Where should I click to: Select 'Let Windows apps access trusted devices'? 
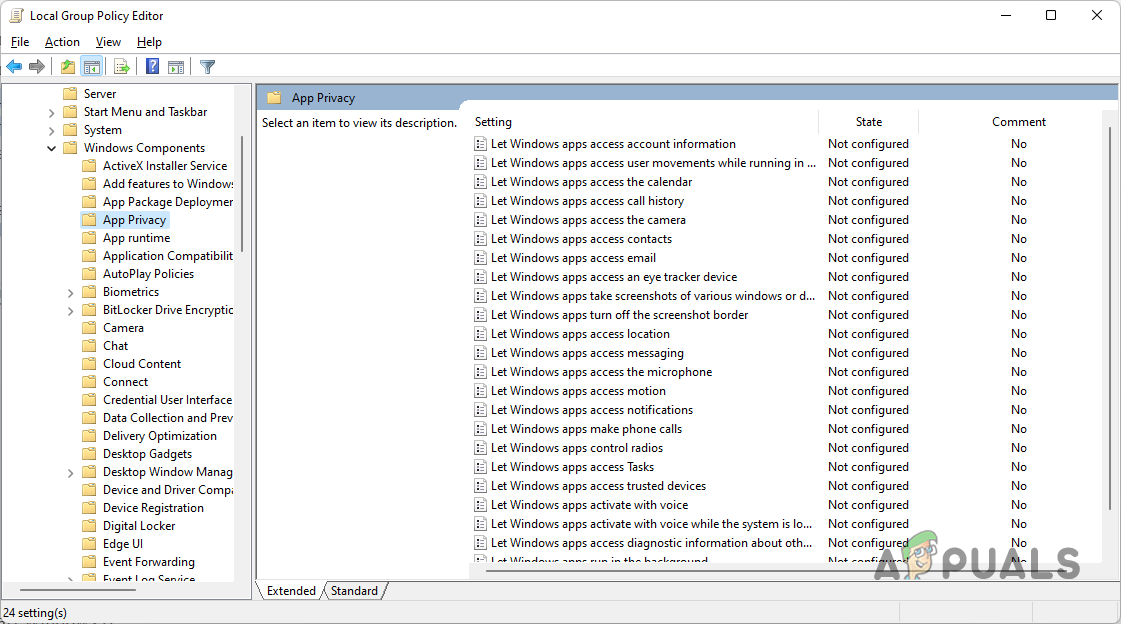[598, 486]
